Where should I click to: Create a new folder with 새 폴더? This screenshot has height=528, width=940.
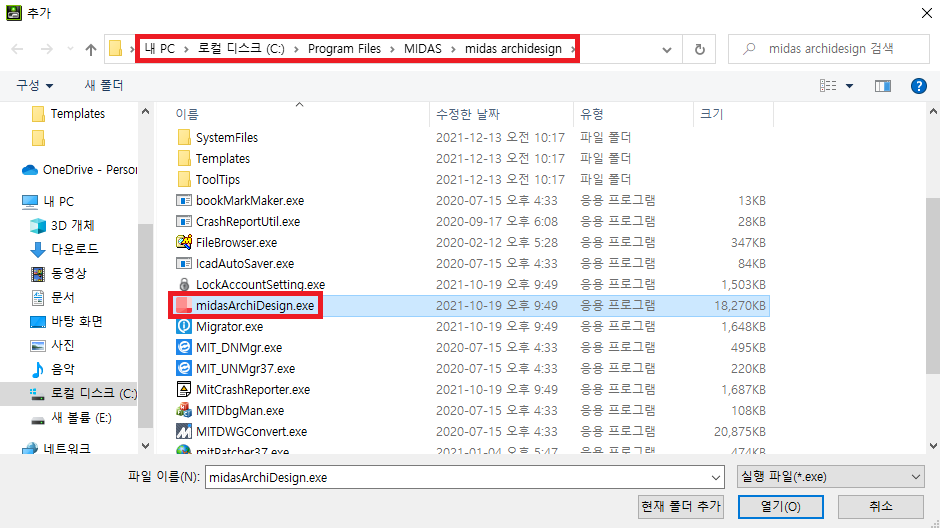point(104,86)
